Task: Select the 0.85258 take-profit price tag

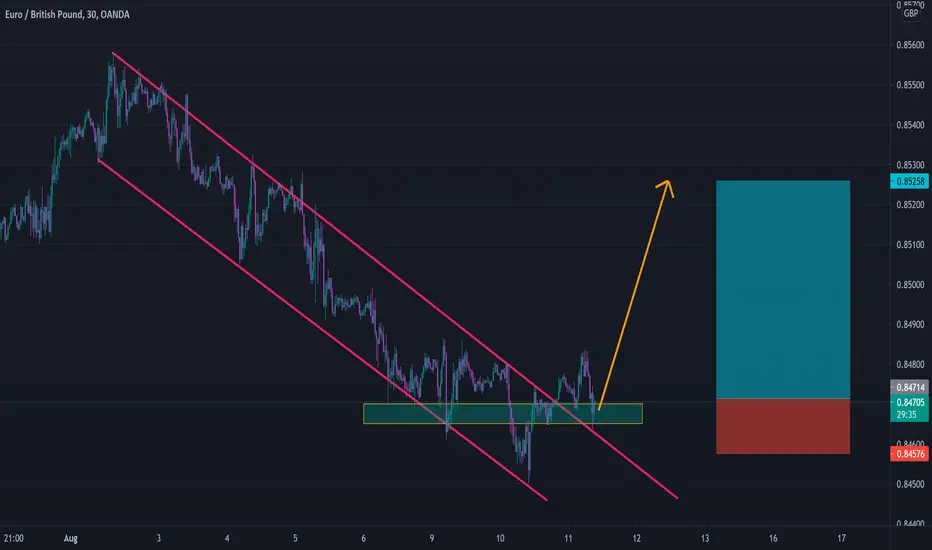Action: point(909,181)
